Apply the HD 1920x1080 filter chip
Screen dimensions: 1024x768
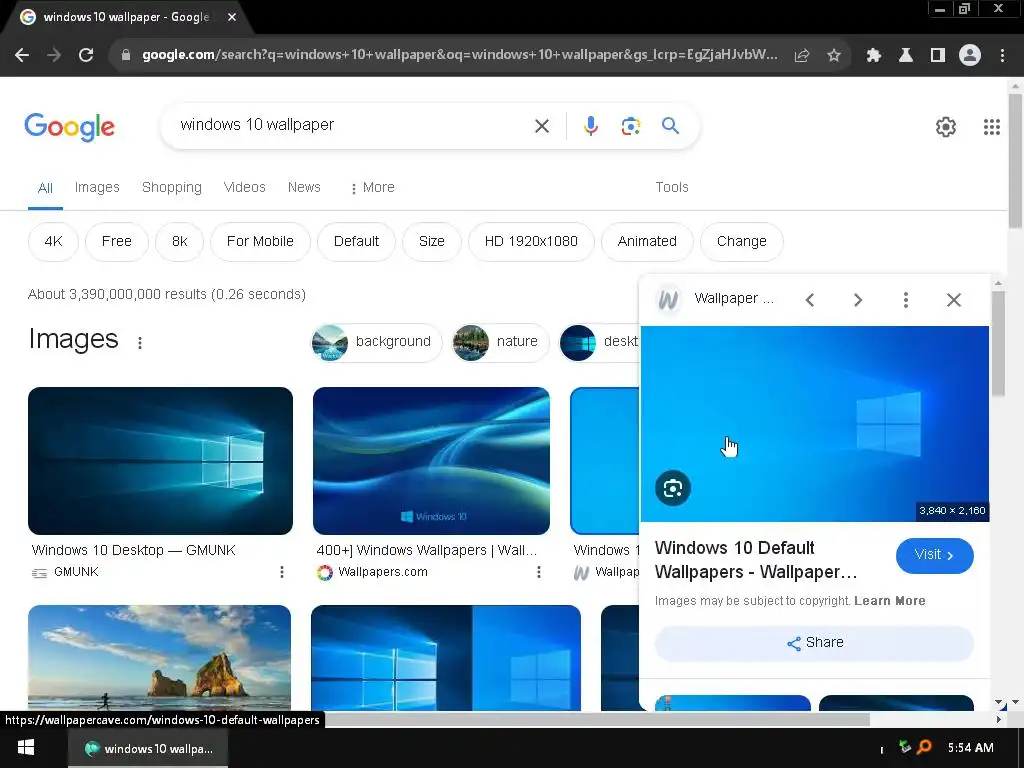[x=531, y=242]
